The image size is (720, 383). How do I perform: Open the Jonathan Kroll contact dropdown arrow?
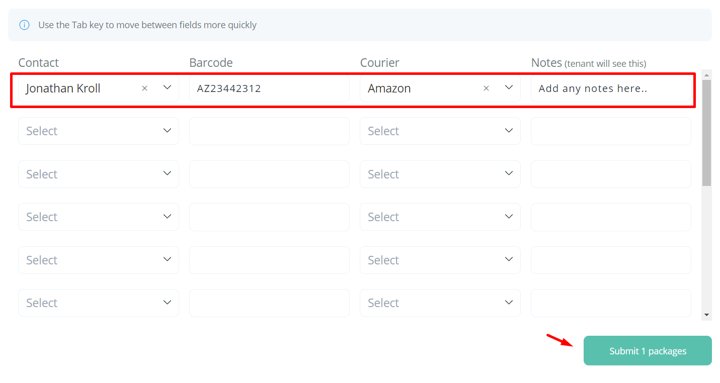coord(167,87)
